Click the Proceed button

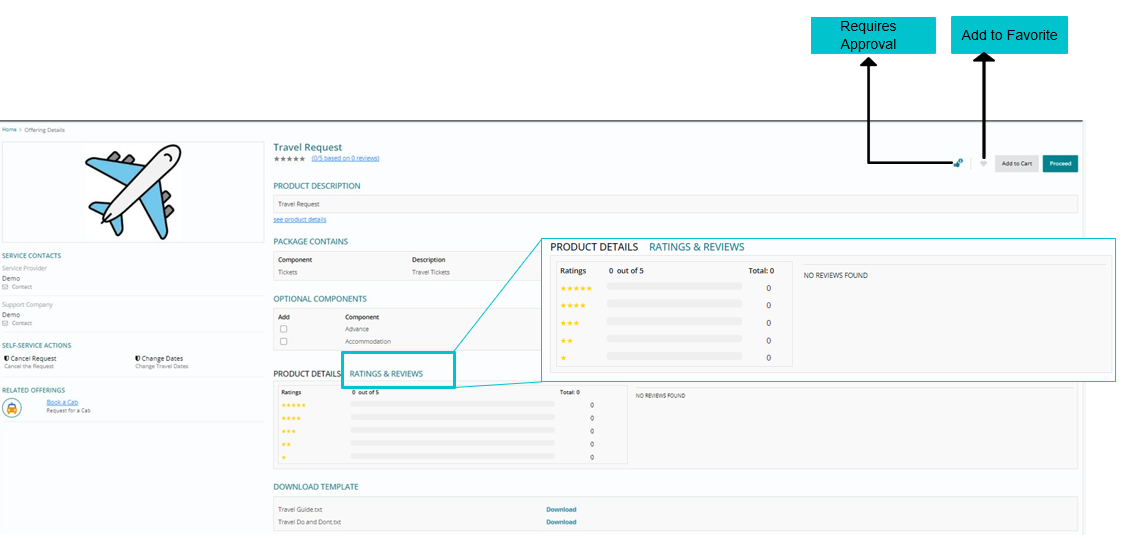1060,163
